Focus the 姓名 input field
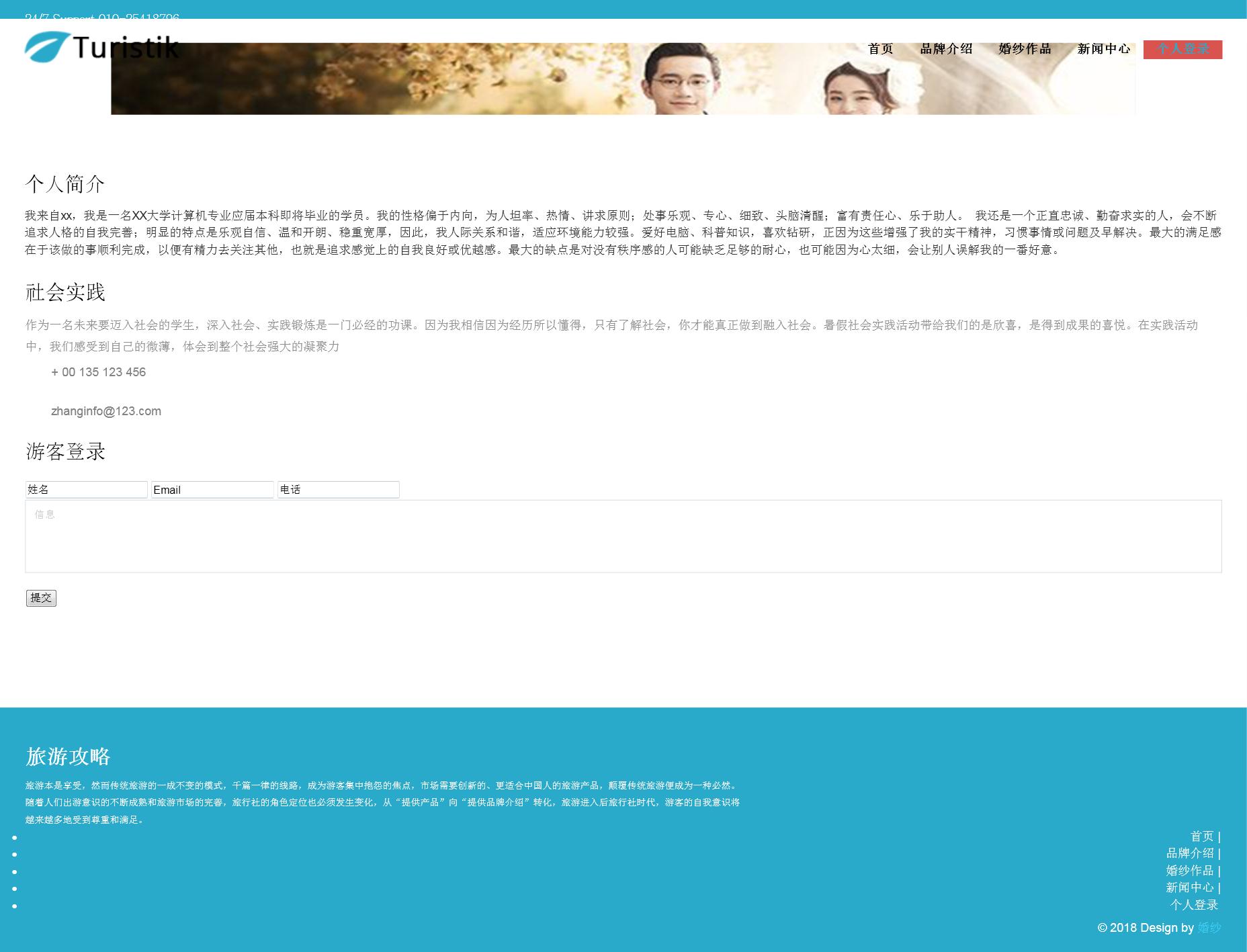This screenshot has width=1247, height=952. pos(86,490)
